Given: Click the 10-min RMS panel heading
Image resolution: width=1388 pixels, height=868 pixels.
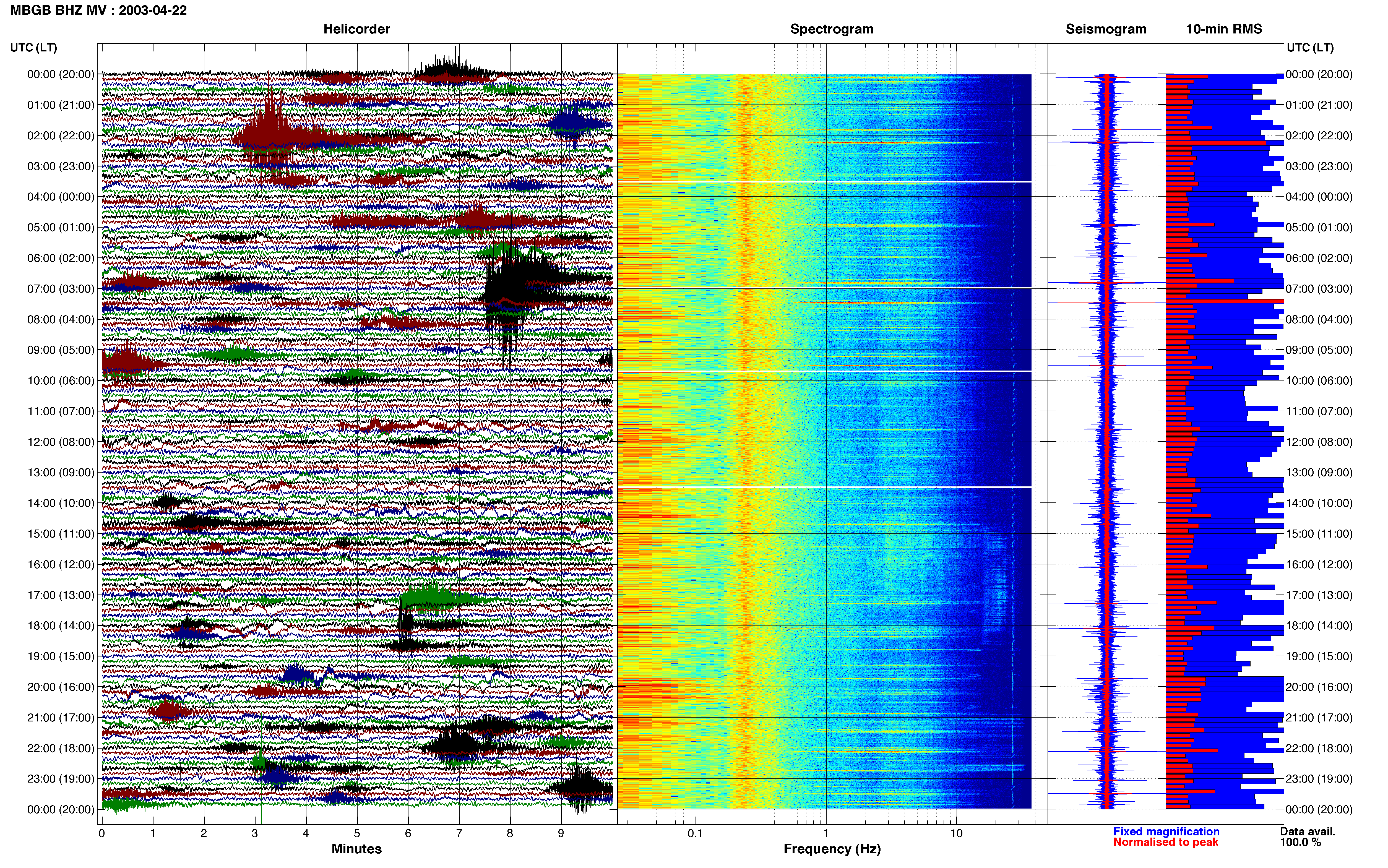Looking at the screenshot, I should tap(1224, 29).
